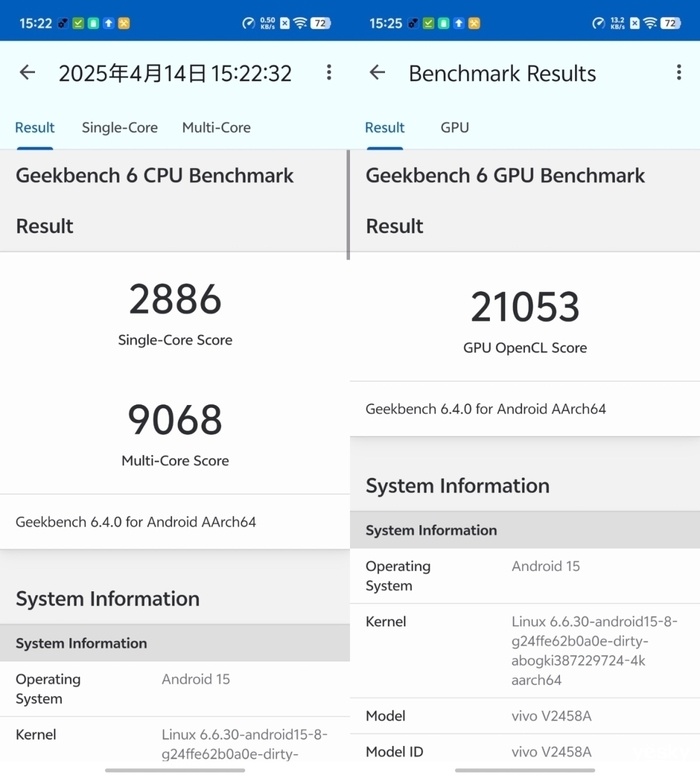
Task: Switch to the Single-Core tab
Action: [119, 128]
